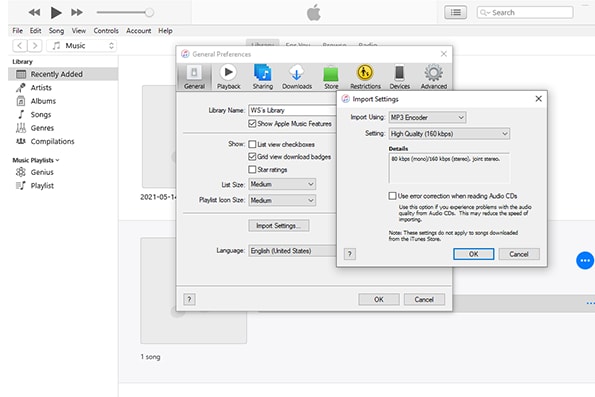Click the play button in the player bar

pos(56,13)
